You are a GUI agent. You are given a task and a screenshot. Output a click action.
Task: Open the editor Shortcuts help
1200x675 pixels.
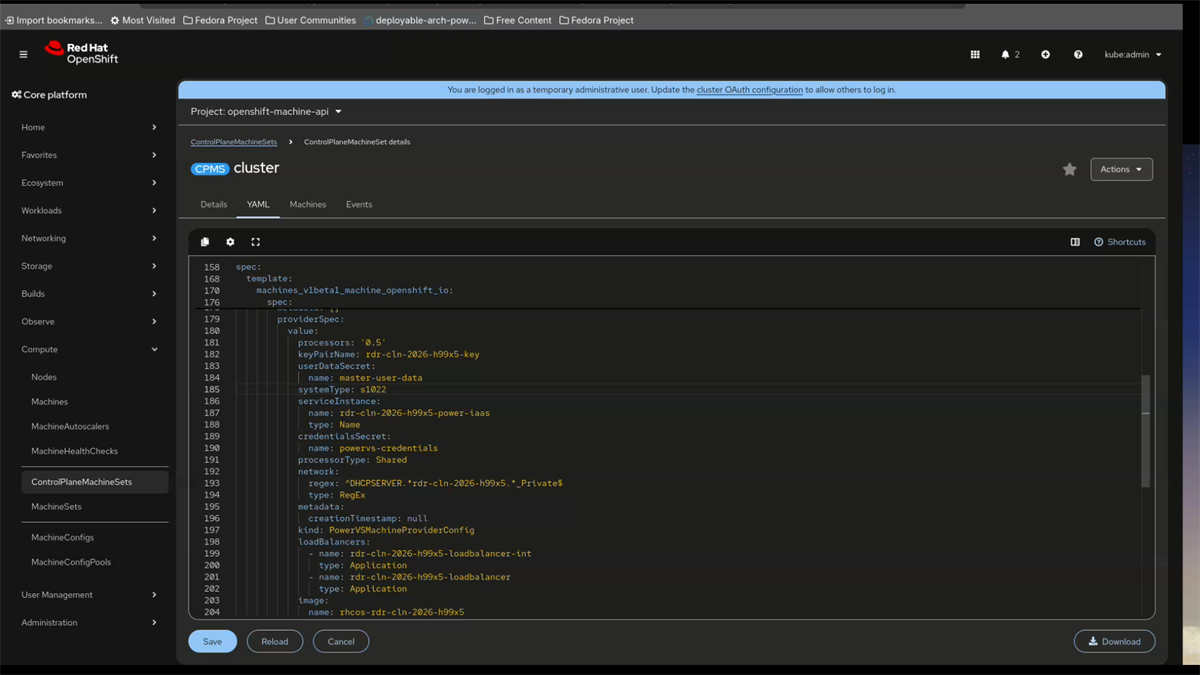point(1120,242)
